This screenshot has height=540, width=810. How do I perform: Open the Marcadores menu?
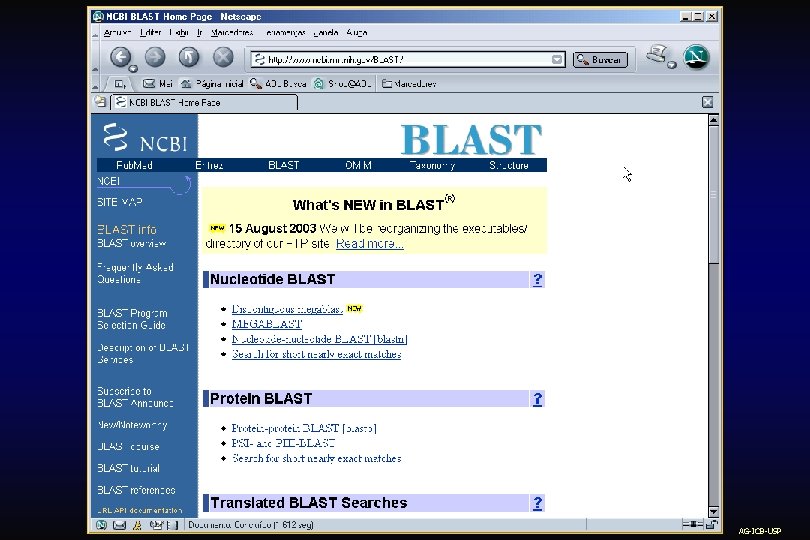tap(232, 33)
